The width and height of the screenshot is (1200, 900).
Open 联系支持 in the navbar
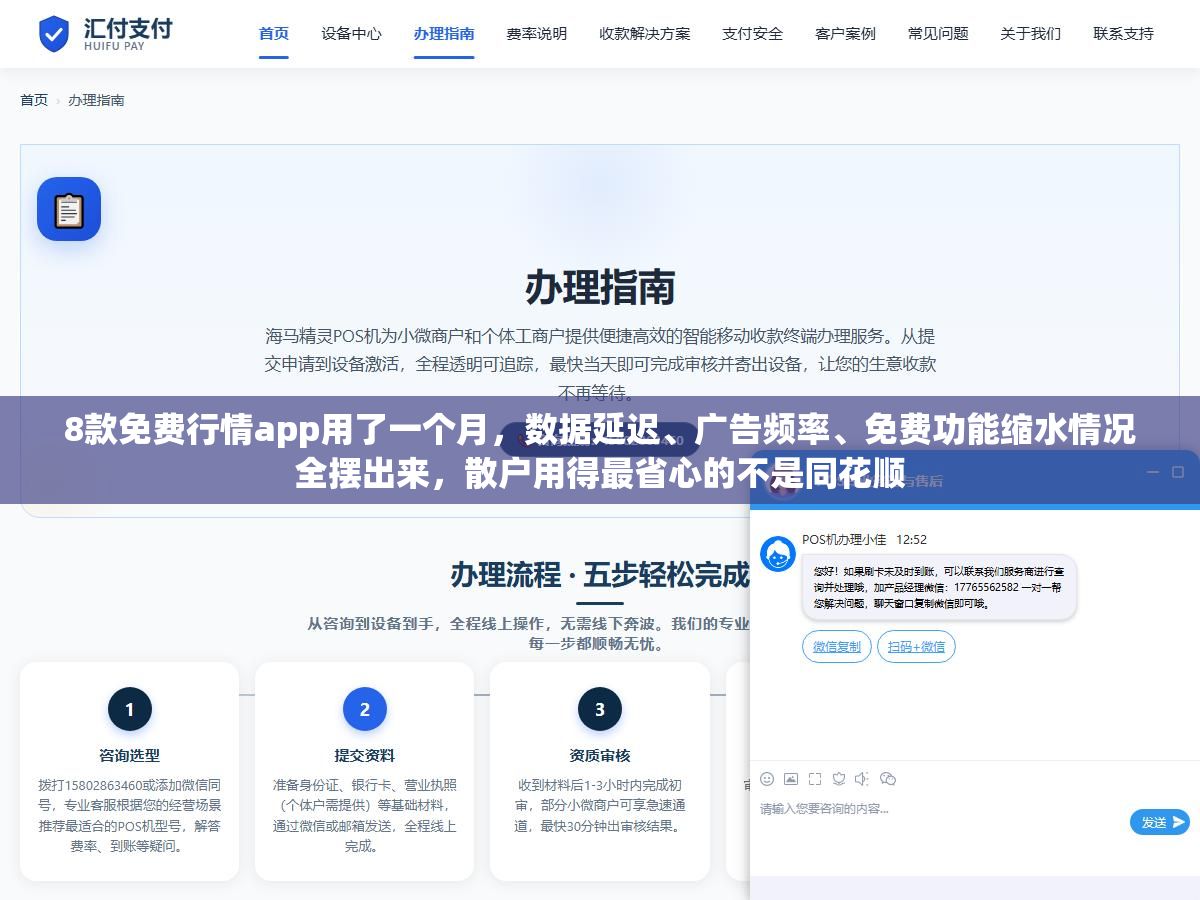(1123, 34)
